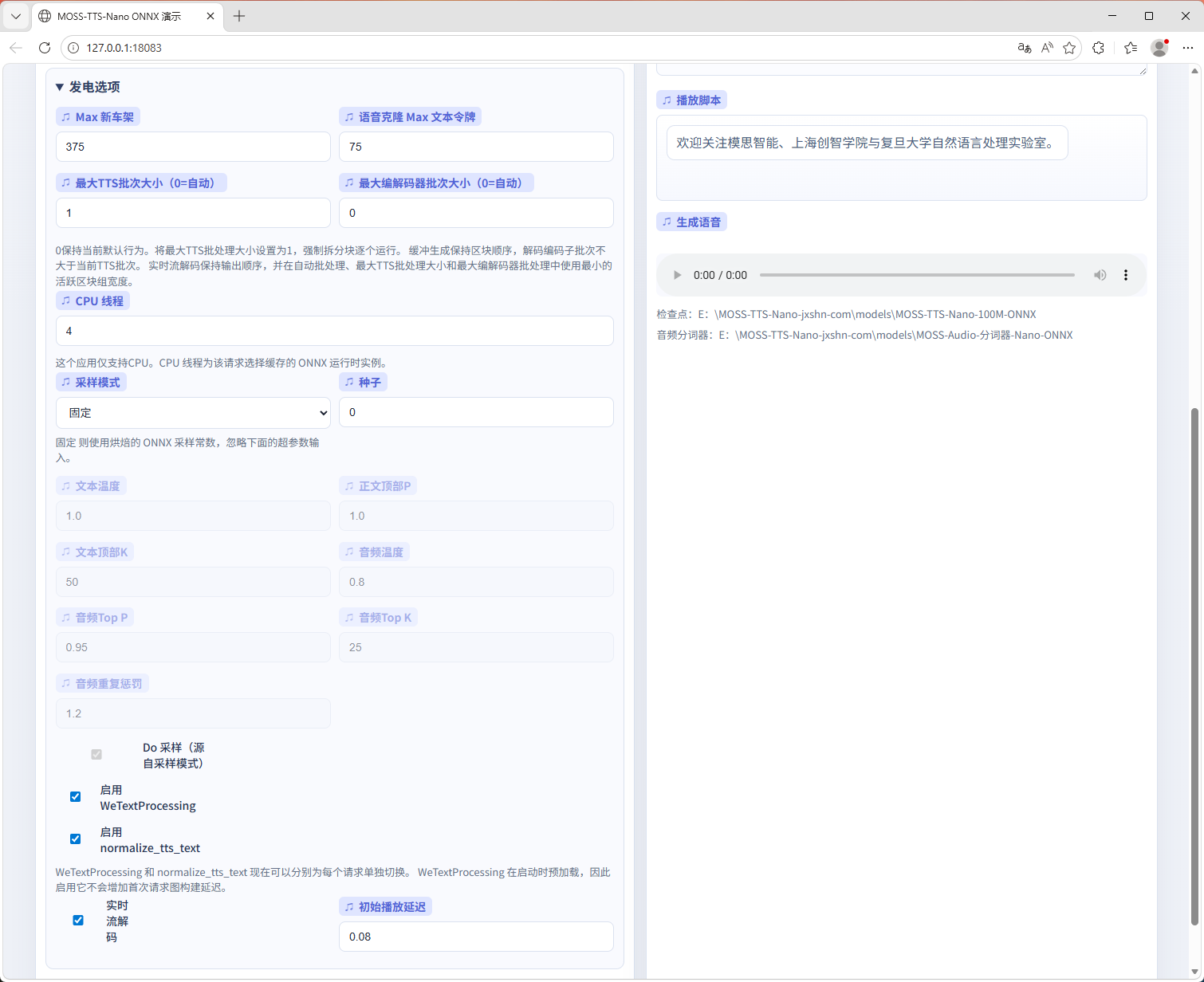Open the read aloud icon in address bar
The height and width of the screenshot is (982, 1204).
pos(1047,48)
